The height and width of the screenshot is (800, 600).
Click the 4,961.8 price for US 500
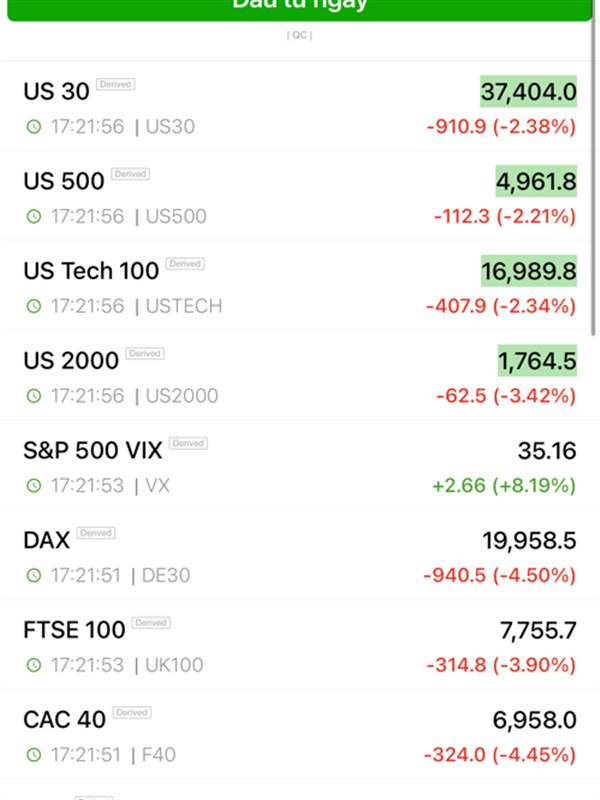click(536, 182)
